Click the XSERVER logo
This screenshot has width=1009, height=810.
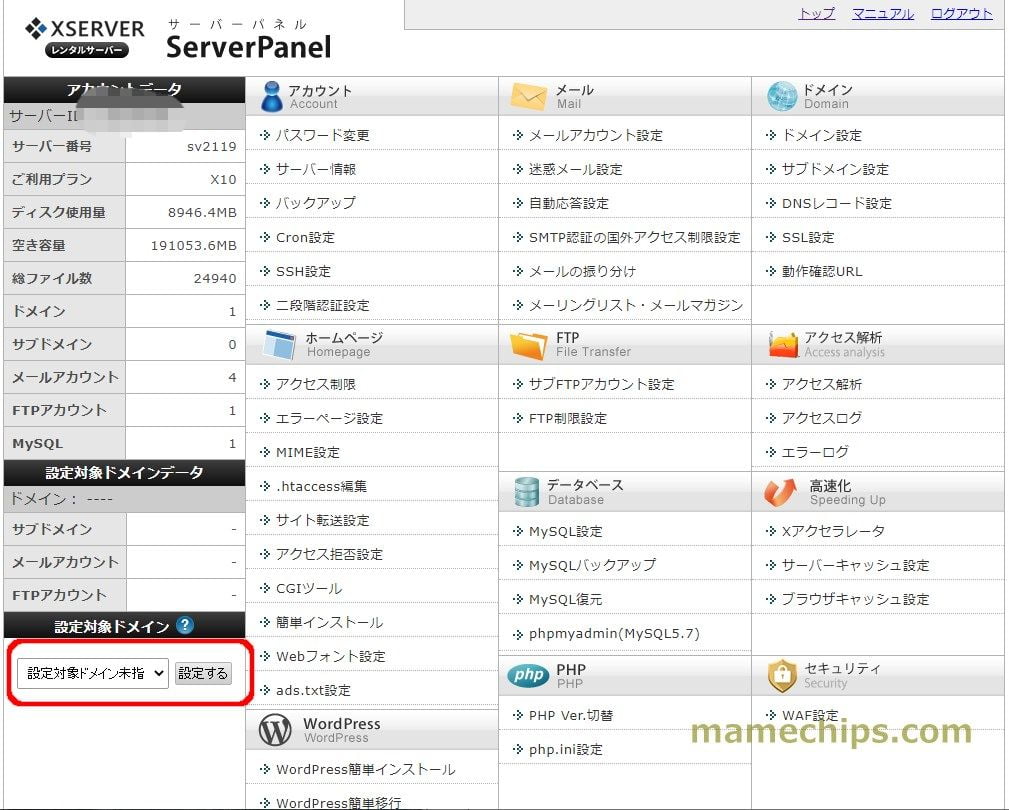click(85, 37)
